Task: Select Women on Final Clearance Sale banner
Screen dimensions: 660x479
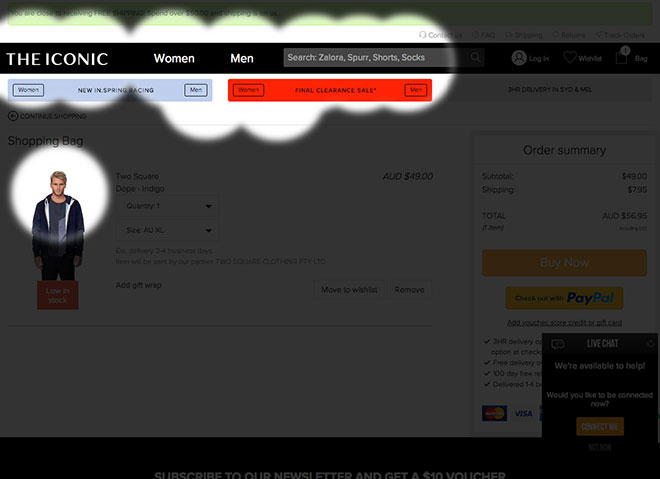Action: coord(248,90)
